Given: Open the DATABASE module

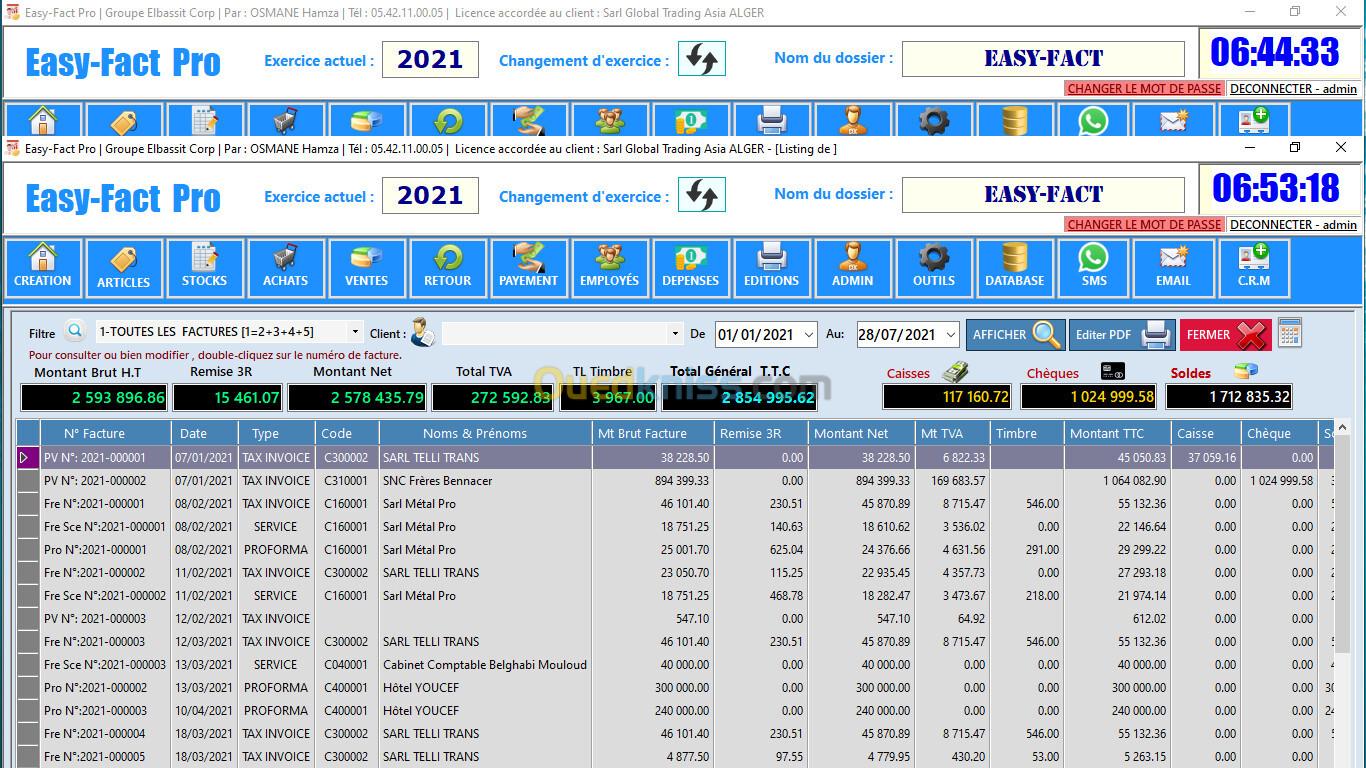Looking at the screenshot, I should pos(1014,267).
